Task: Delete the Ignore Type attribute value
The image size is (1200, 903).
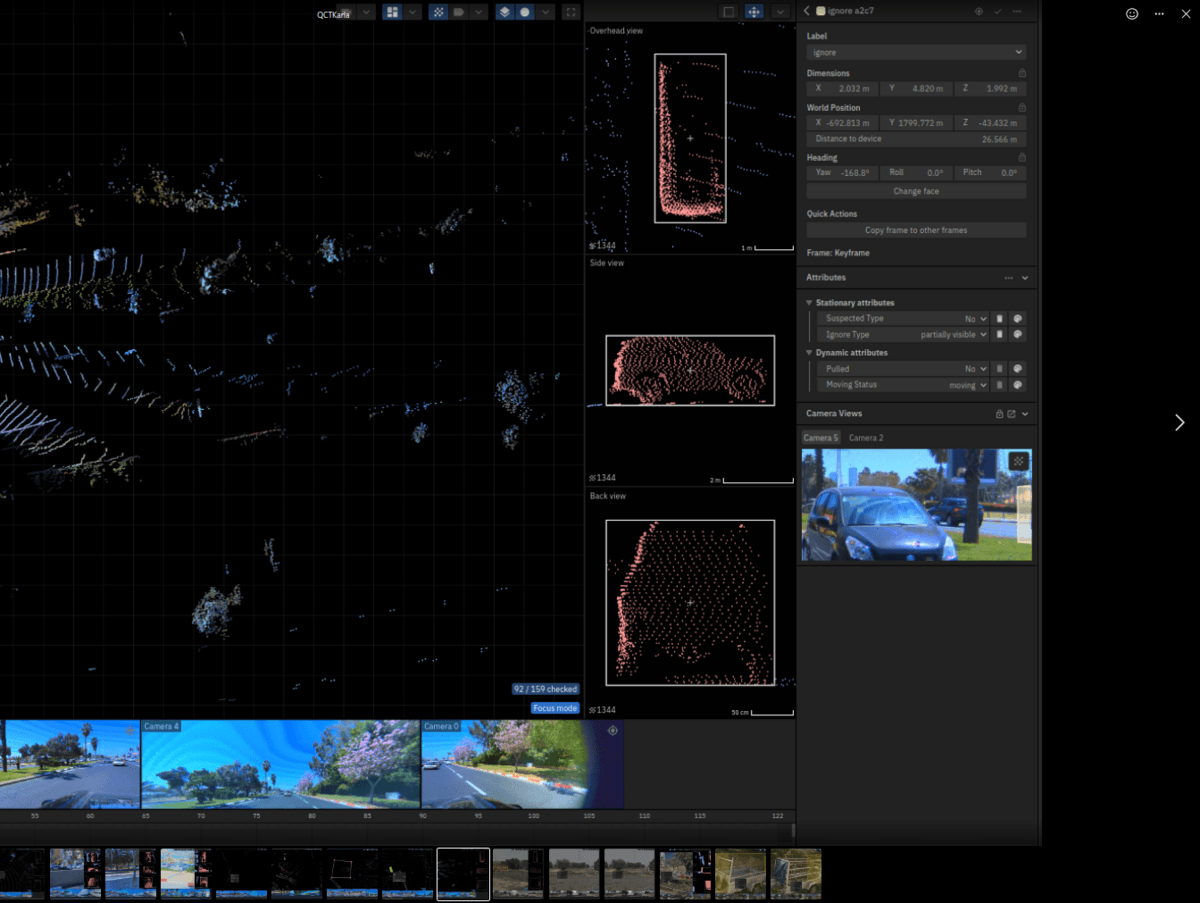Action: (999, 335)
